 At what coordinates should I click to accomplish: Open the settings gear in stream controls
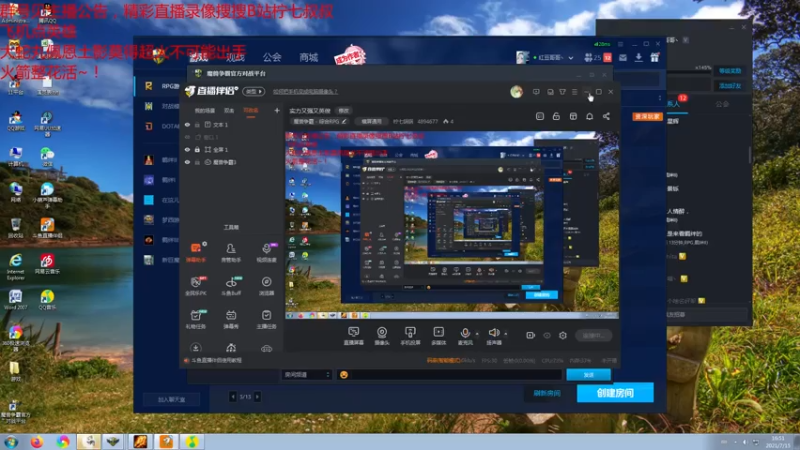click(x=563, y=335)
